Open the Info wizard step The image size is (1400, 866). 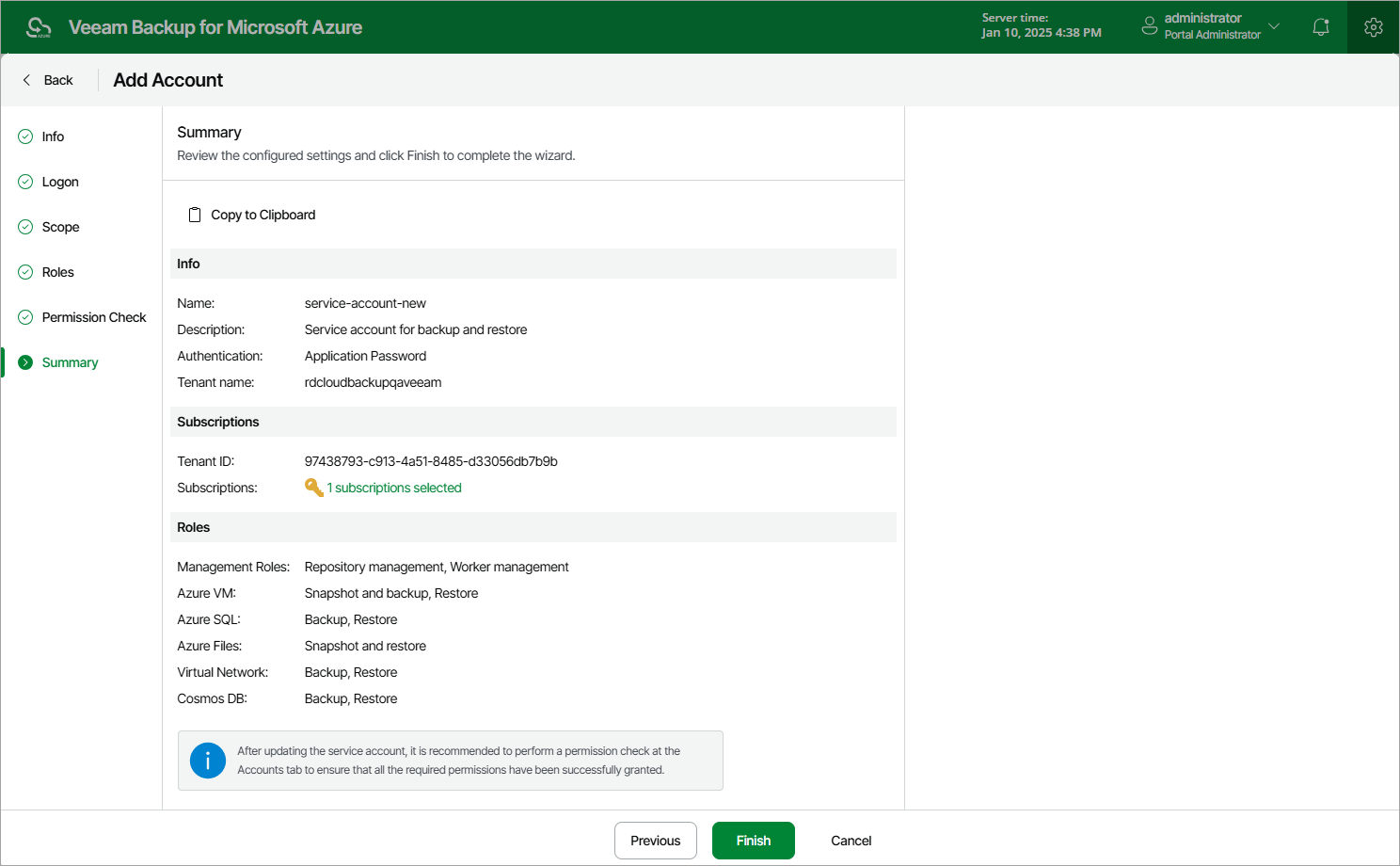click(53, 136)
